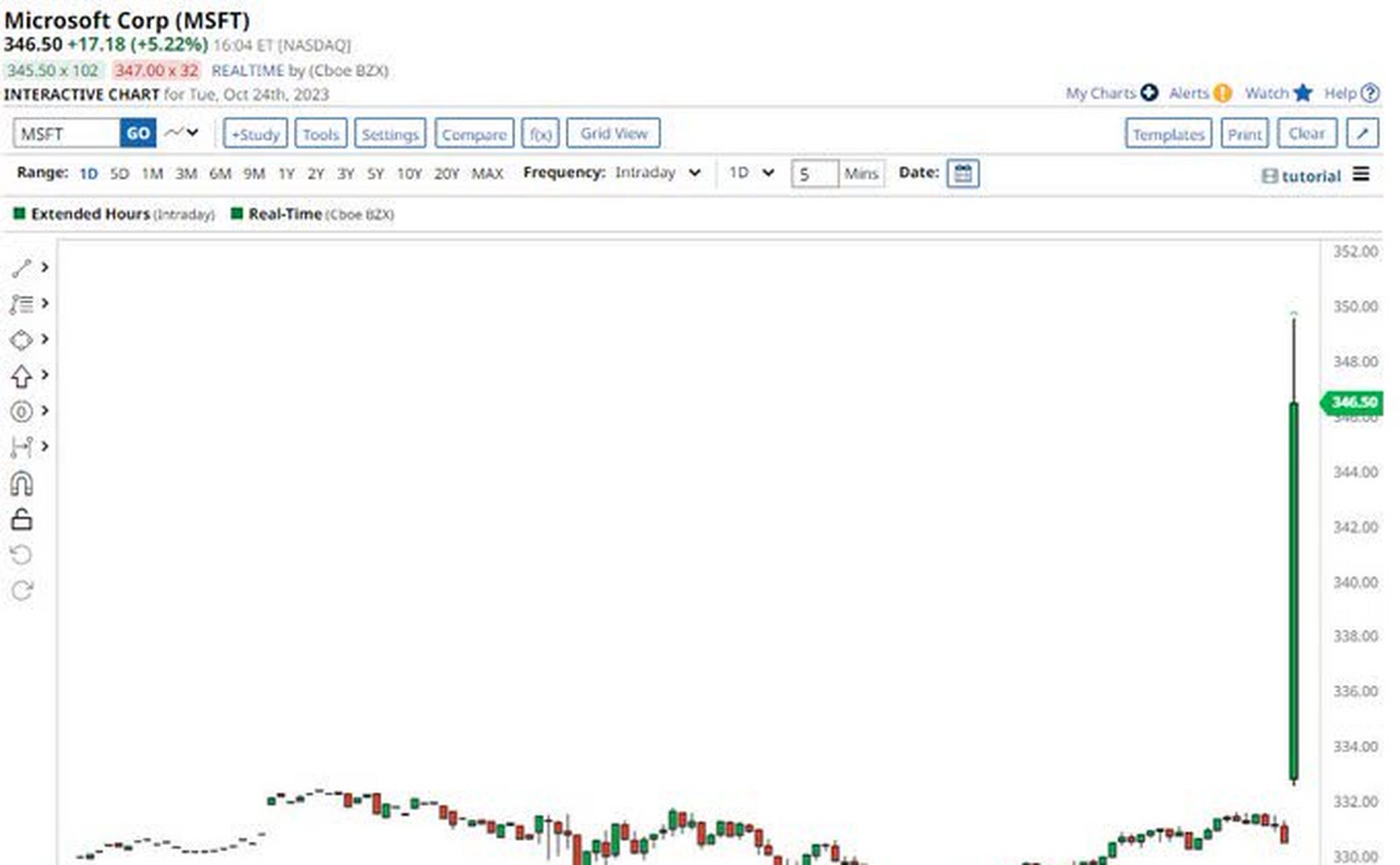
Task: Open the hamburger chart menu
Action: coord(1361,174)
